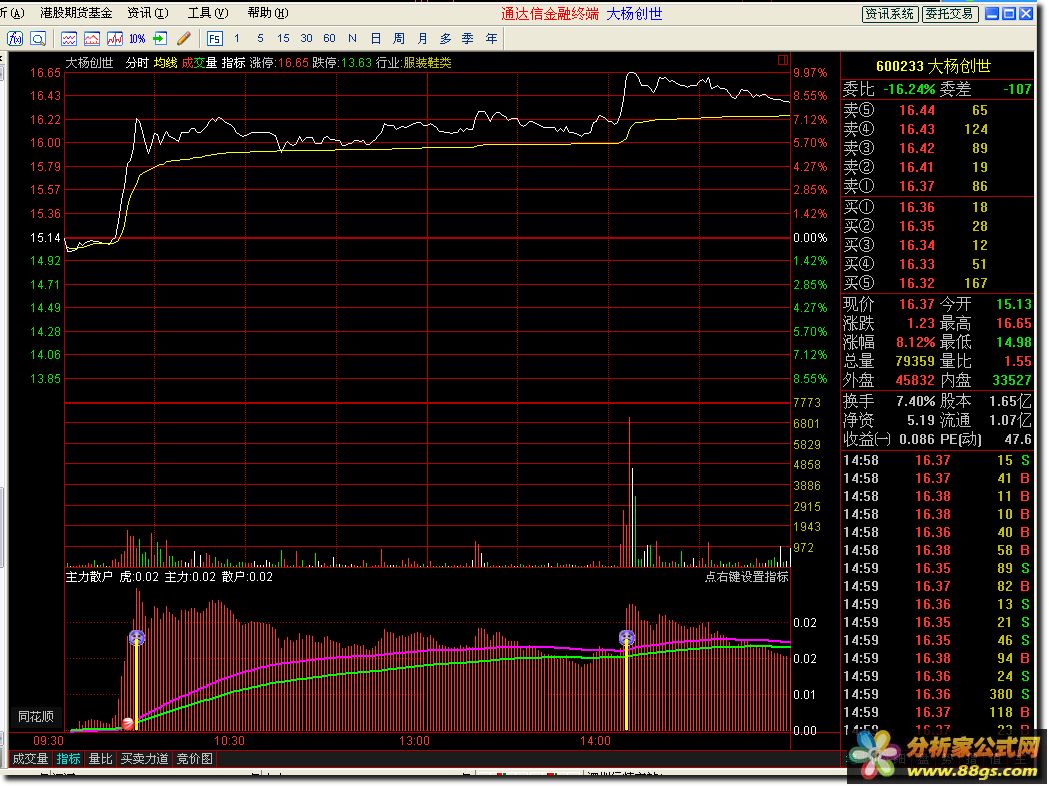Image resolution: width=1049 pixels, height=786 pixels.
Task: Select the red area chart icon
Action: (92, 39)
